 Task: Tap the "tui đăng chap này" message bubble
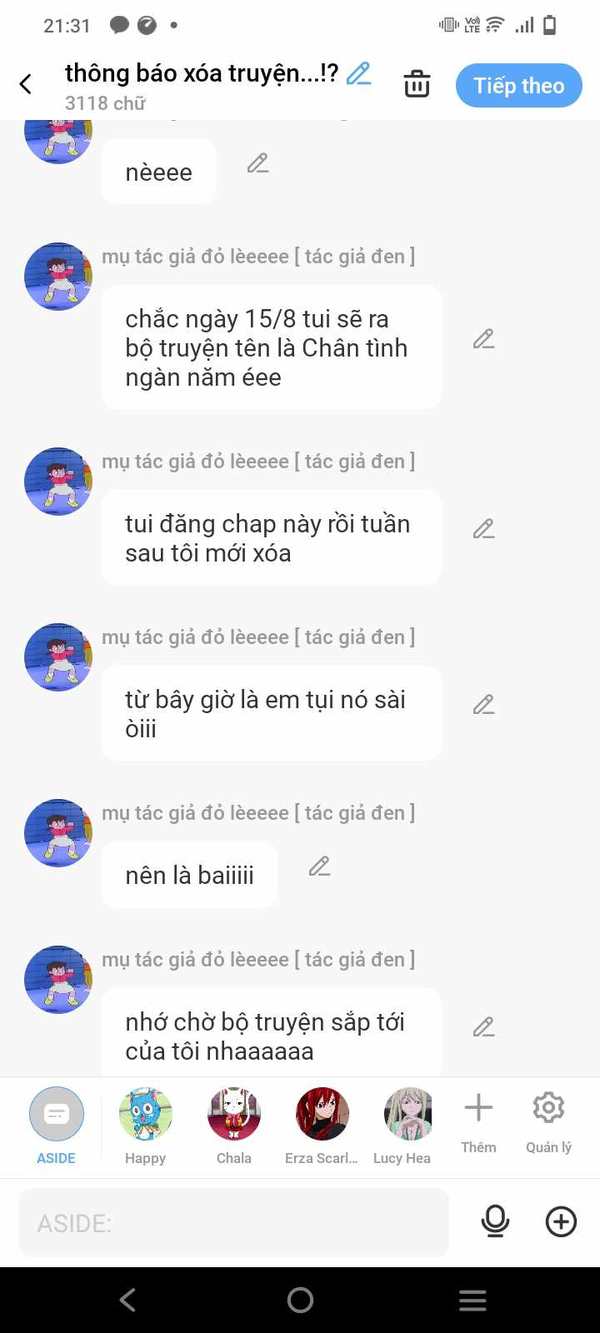271,538
